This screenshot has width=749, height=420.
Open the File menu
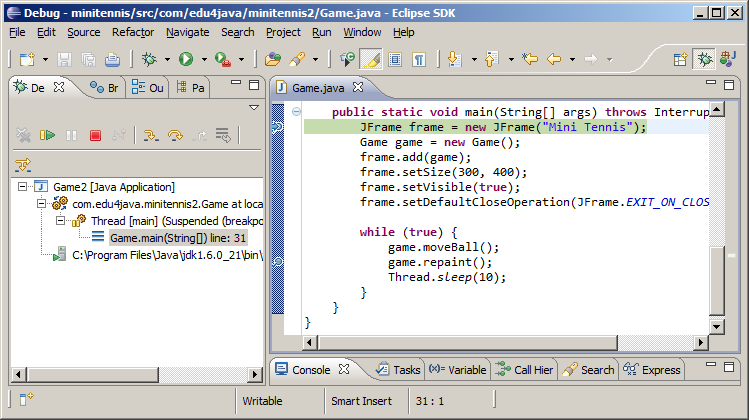pyautogui.click(x=17, y=32)
